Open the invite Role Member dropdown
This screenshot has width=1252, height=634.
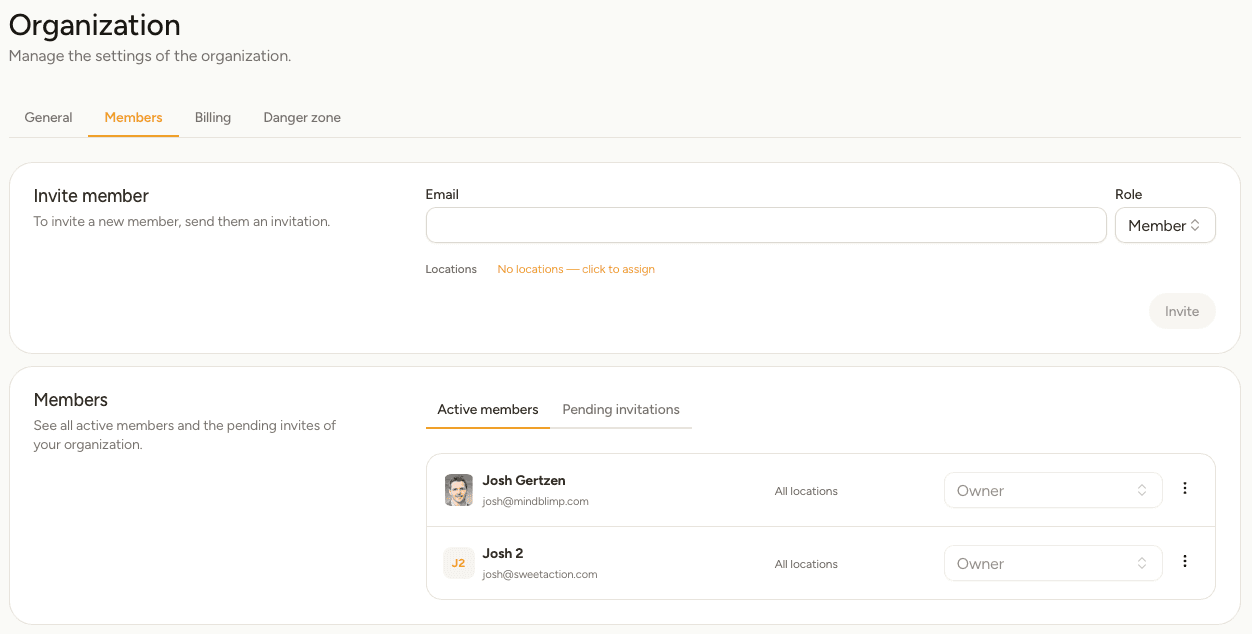click(x=1165, y=225)
